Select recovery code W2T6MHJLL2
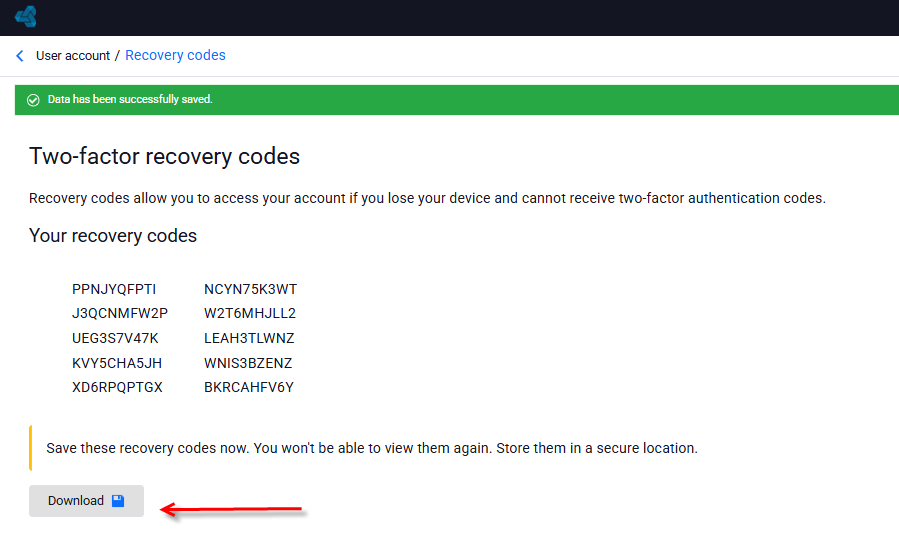 250,313
